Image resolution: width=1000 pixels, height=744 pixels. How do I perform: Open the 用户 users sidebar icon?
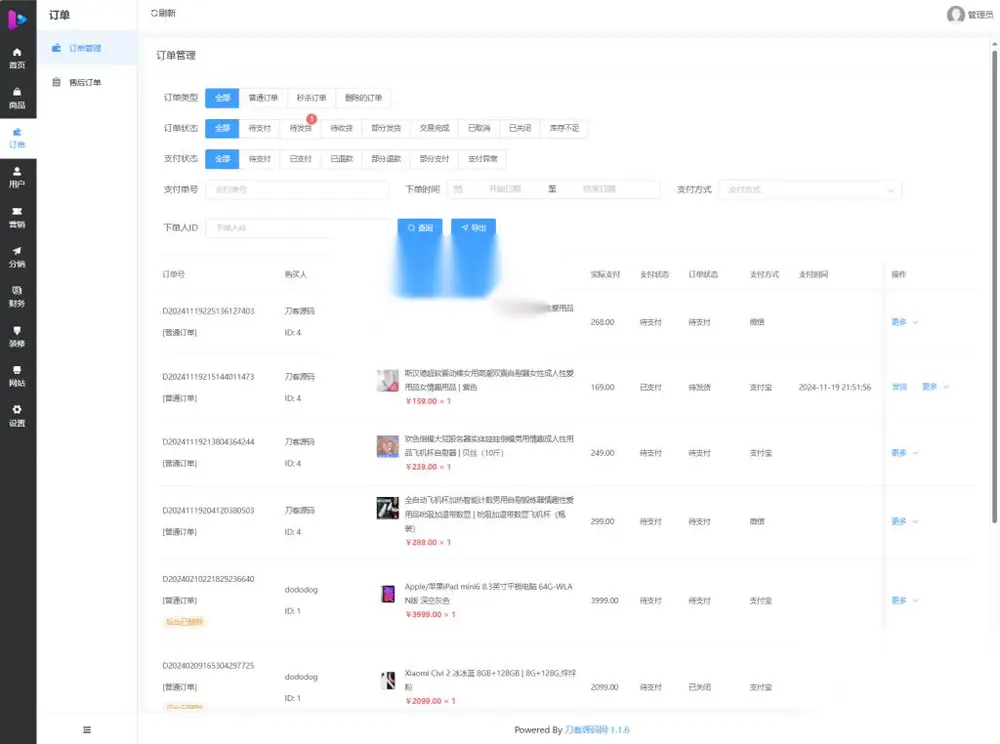coord(17,177)
